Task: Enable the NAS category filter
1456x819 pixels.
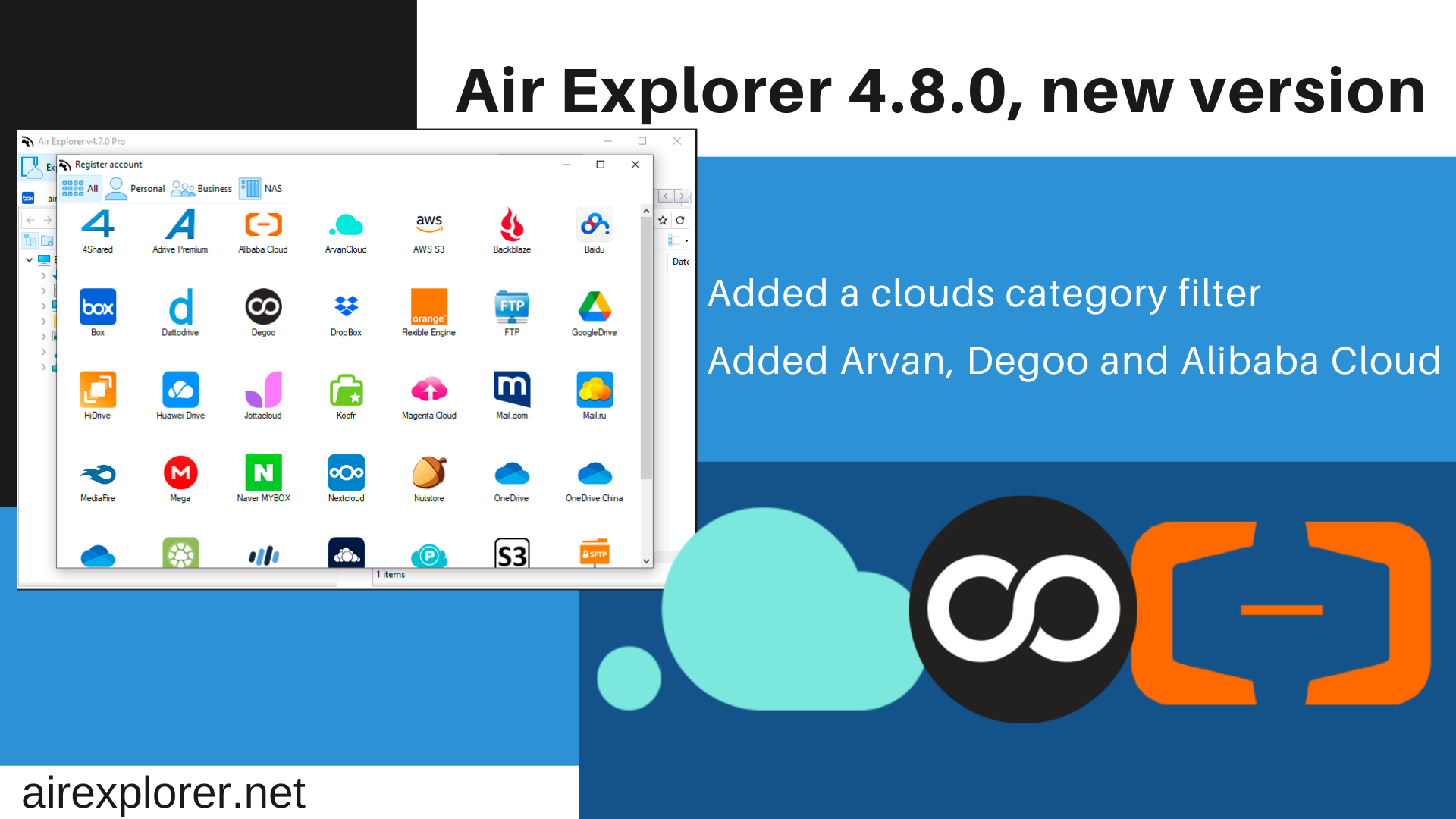Action: coord(262,188)
